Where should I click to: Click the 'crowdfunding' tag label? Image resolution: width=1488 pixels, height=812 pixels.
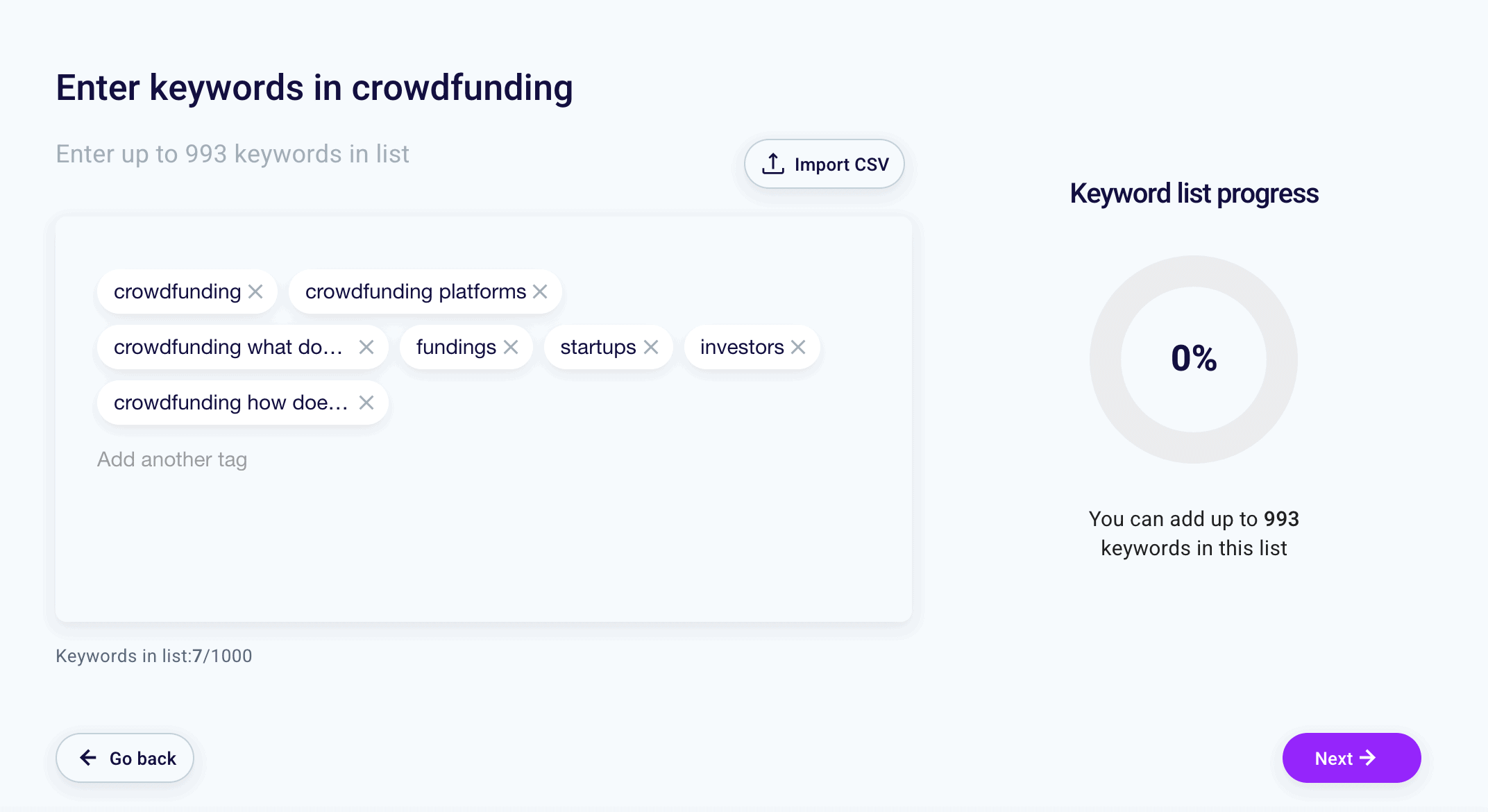click(x=177, y=291)
